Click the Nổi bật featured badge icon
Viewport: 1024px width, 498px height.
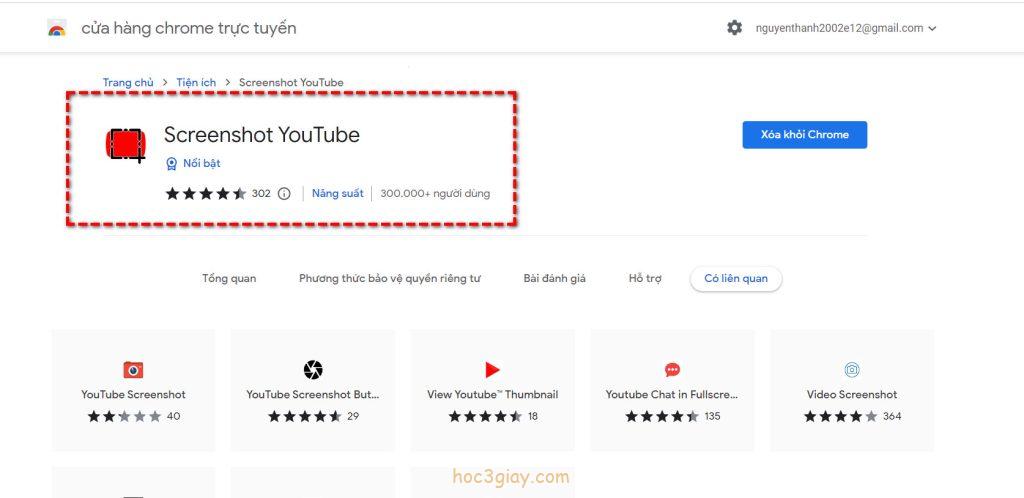(171, 163)
